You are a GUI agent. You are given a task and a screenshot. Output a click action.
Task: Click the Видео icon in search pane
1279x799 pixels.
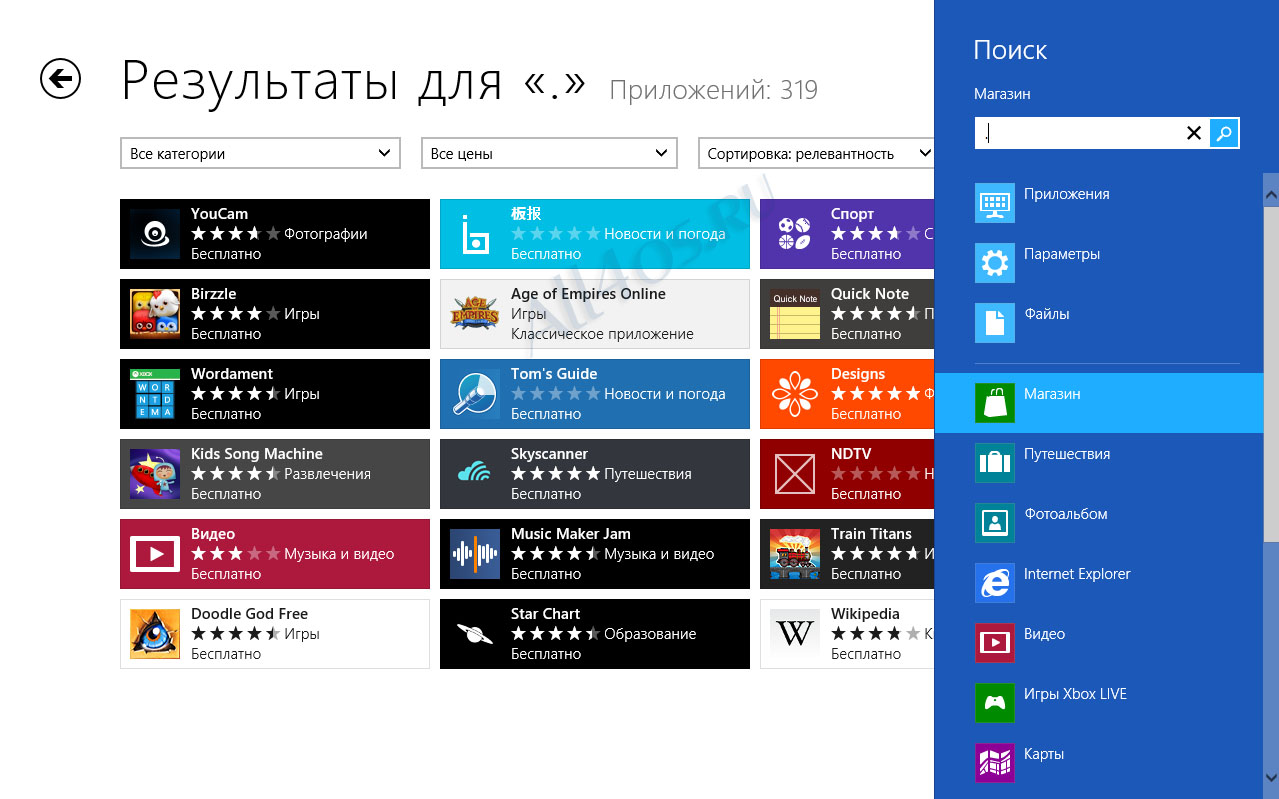pyautogui.click(x=994, y=643)
